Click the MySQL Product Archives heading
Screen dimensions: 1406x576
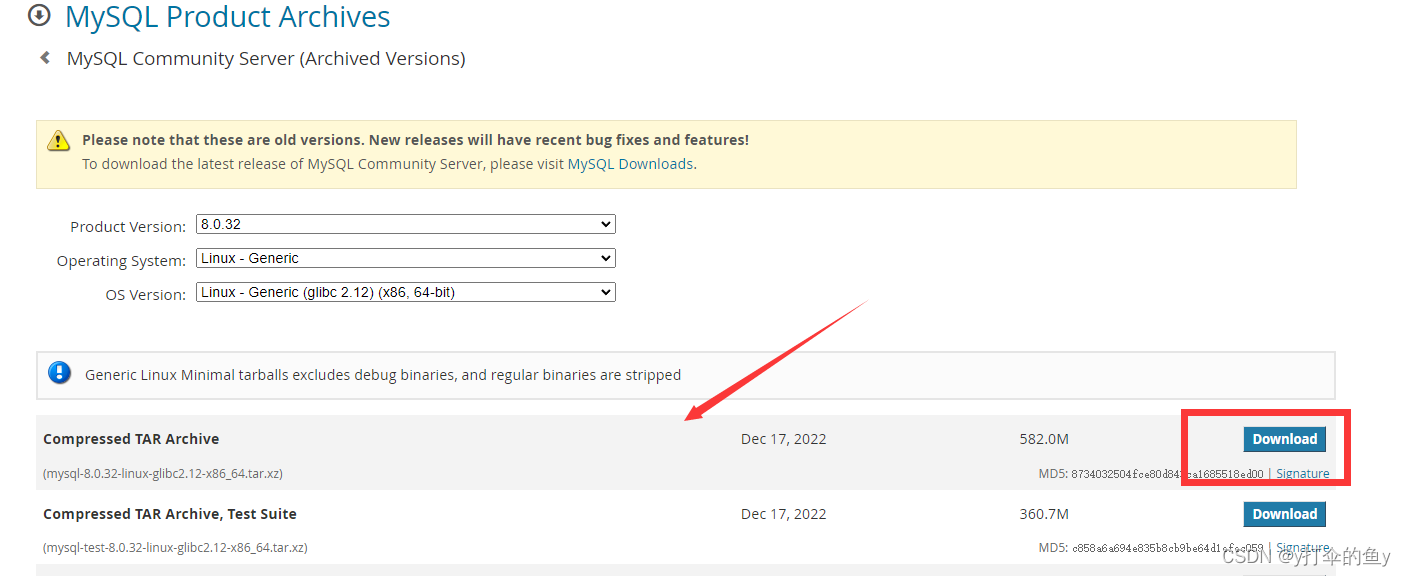(x=228, y=16)
